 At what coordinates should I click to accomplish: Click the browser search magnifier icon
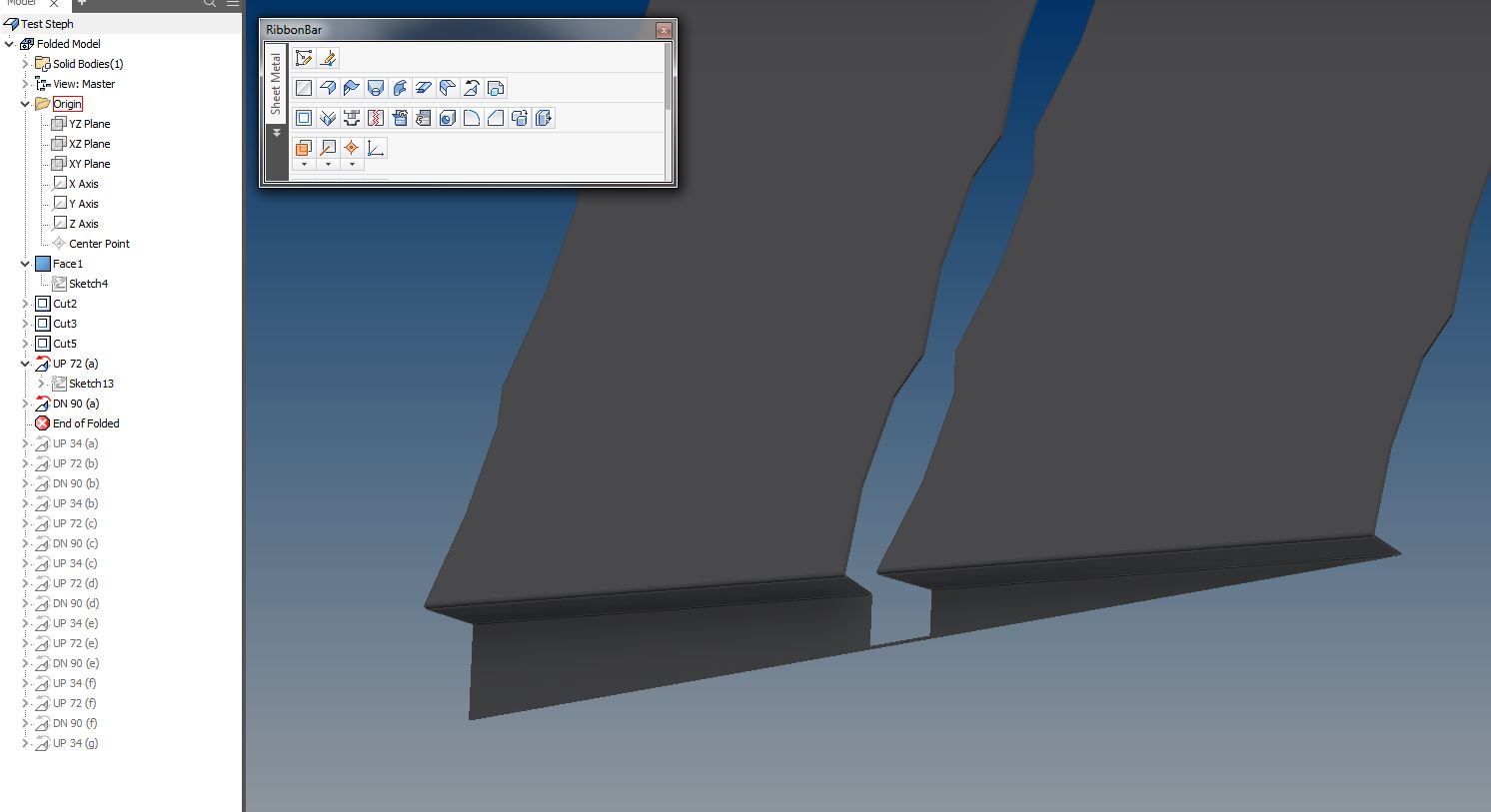click(209, 4)
